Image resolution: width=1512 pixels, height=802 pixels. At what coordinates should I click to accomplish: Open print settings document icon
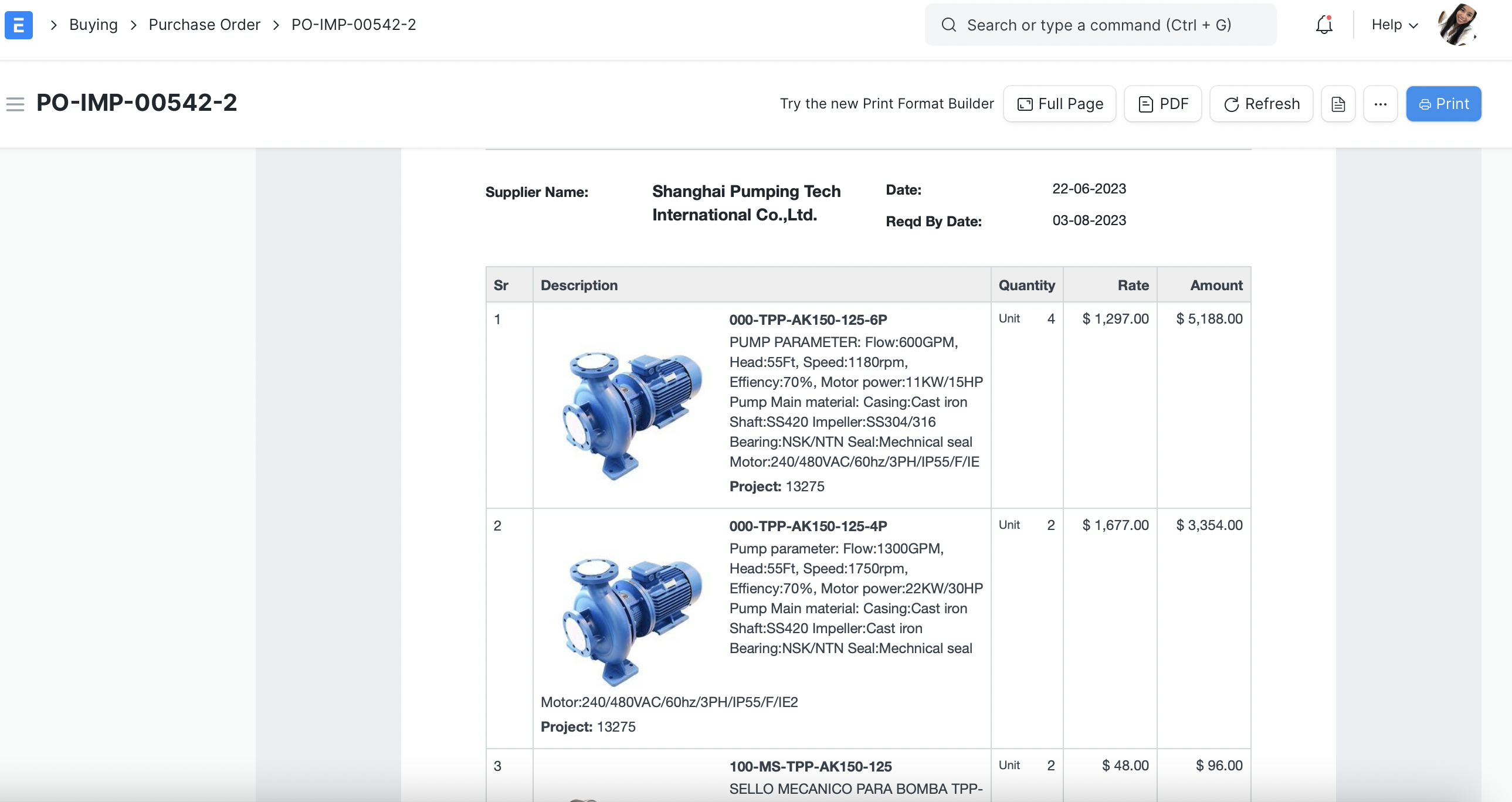pyautogui.click(x=1338, y=103)
